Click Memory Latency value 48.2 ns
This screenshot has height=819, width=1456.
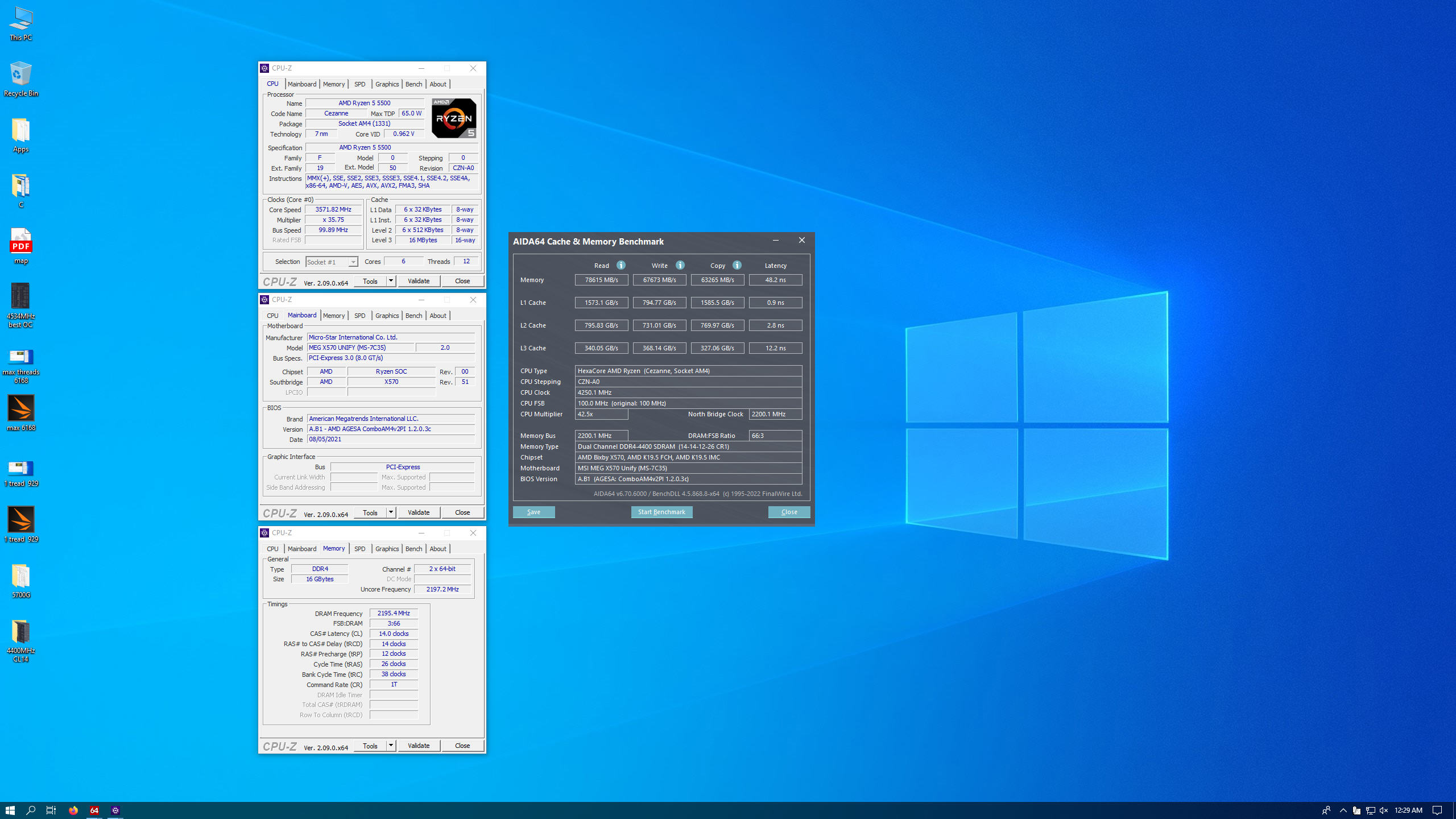(x=775, y=280)
